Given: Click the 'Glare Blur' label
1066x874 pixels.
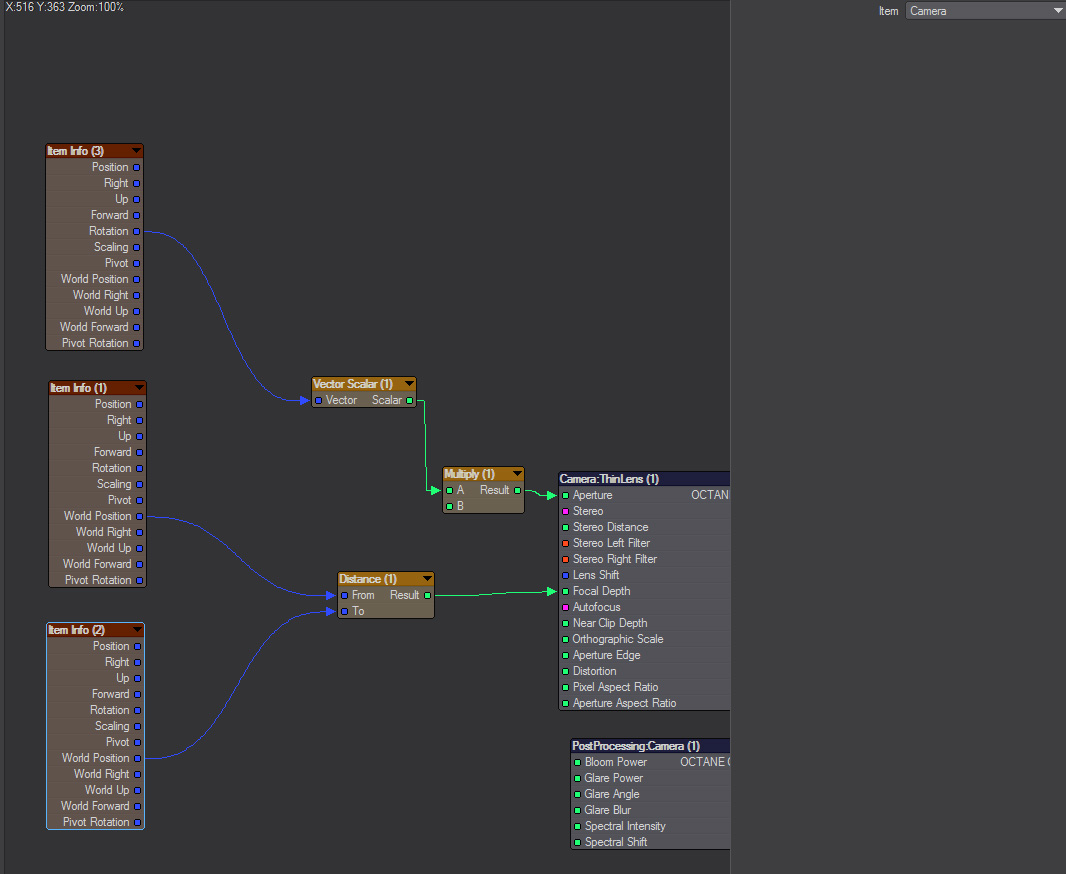Looking at the screenshot, I should coord(608,810).
